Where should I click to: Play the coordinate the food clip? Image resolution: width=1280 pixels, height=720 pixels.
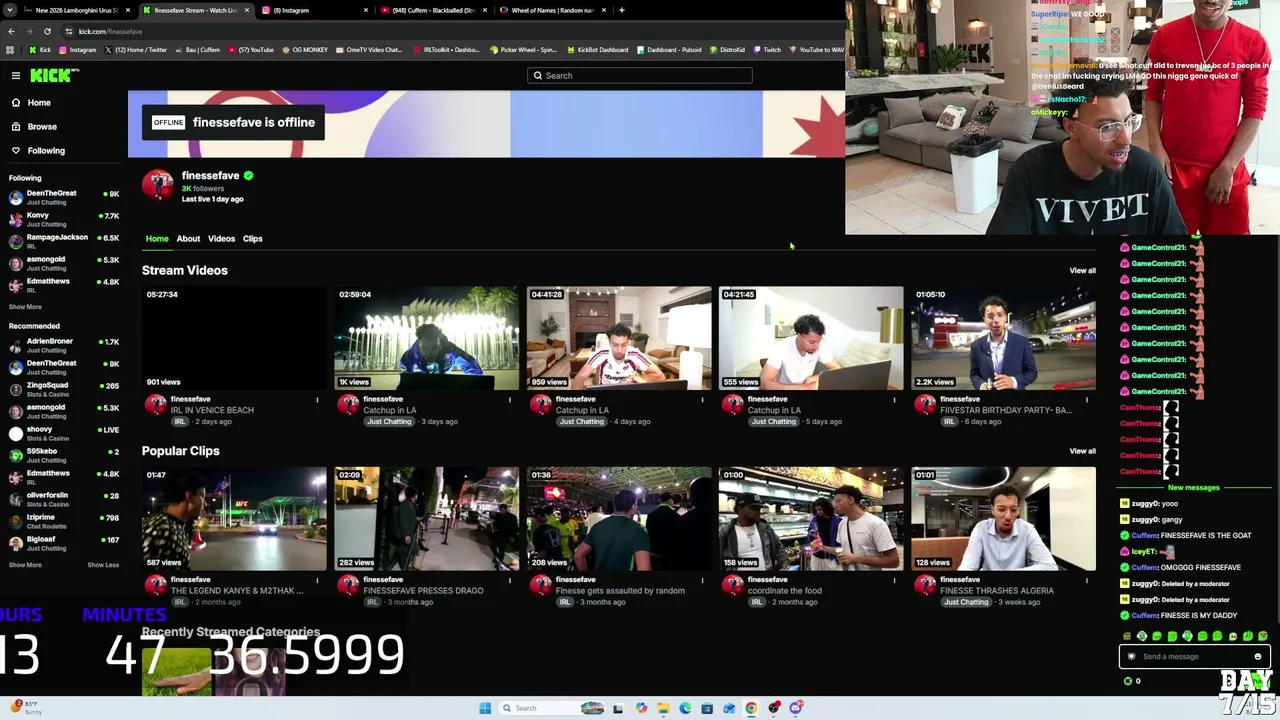pyautogui.click(x=811, y=519)
